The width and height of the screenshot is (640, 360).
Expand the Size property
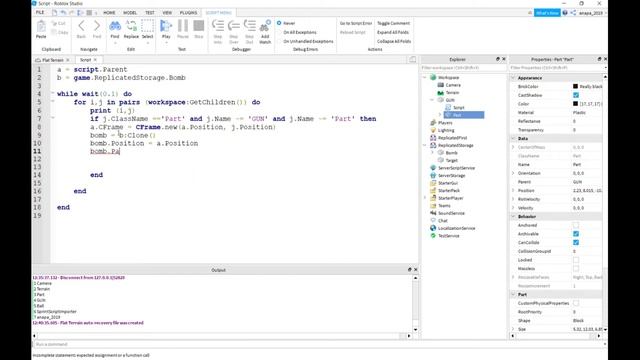[x=513, y=329]
